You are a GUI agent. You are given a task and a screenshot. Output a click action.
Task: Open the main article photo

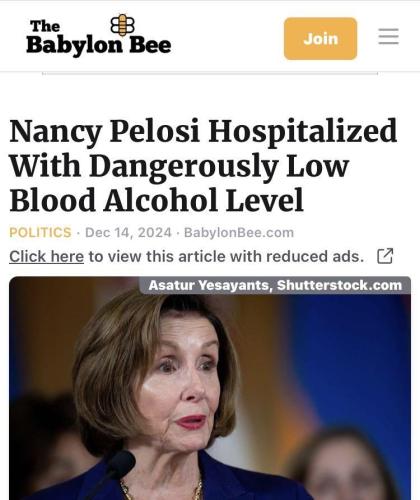[x=210, y=388]
